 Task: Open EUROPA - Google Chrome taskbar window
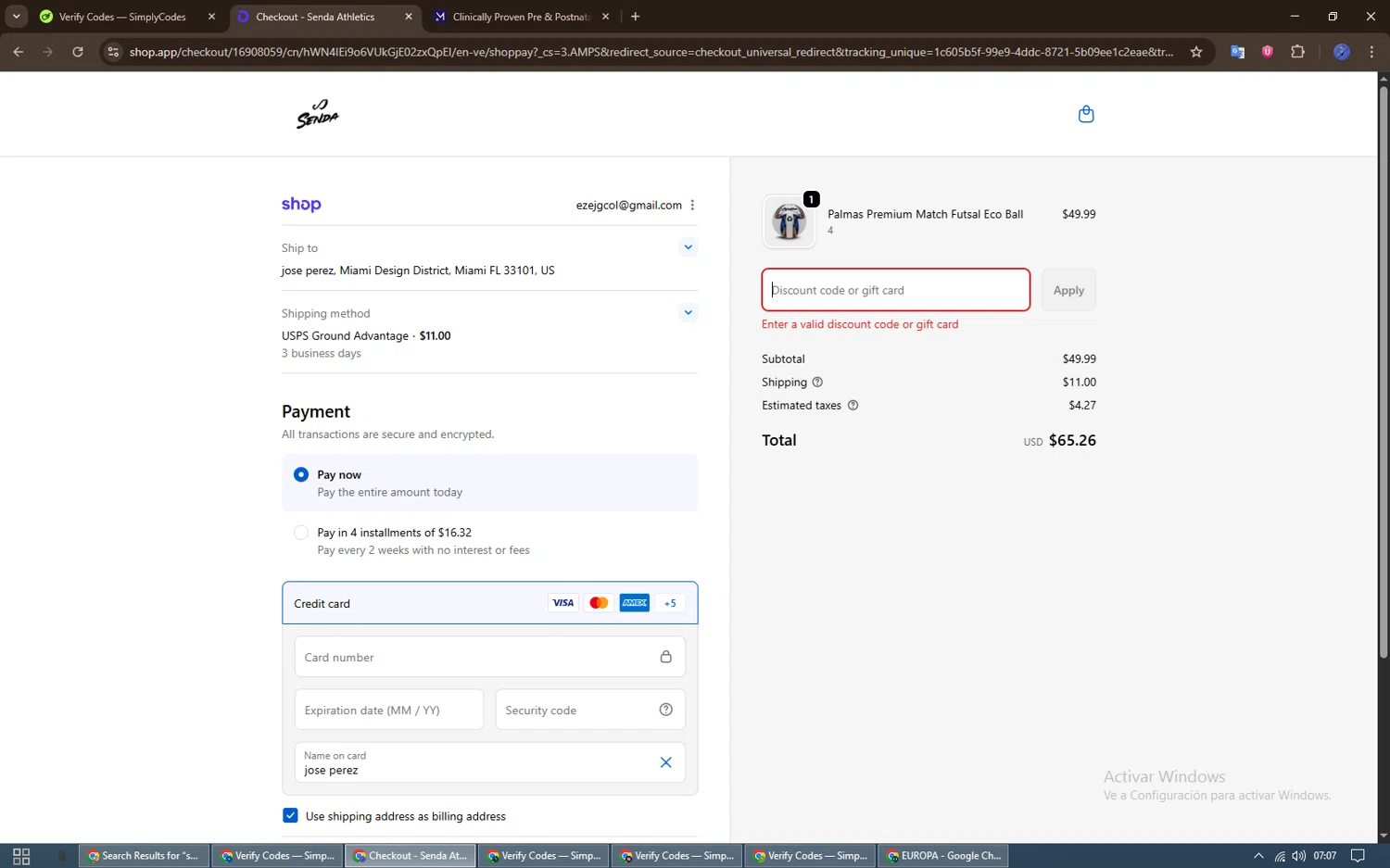(943, 856)
